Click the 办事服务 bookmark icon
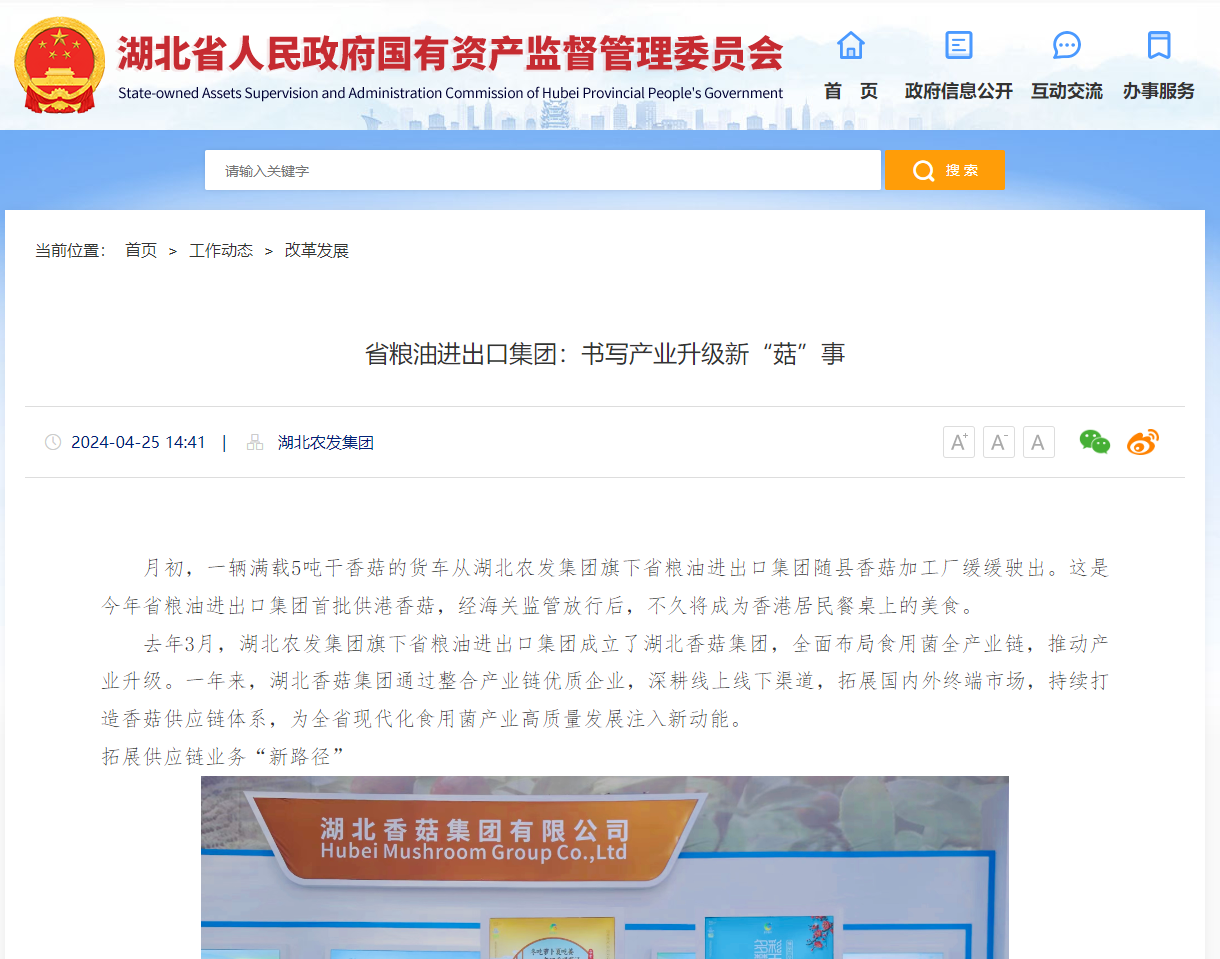The image size is (1220, 959). (1158, 45)
